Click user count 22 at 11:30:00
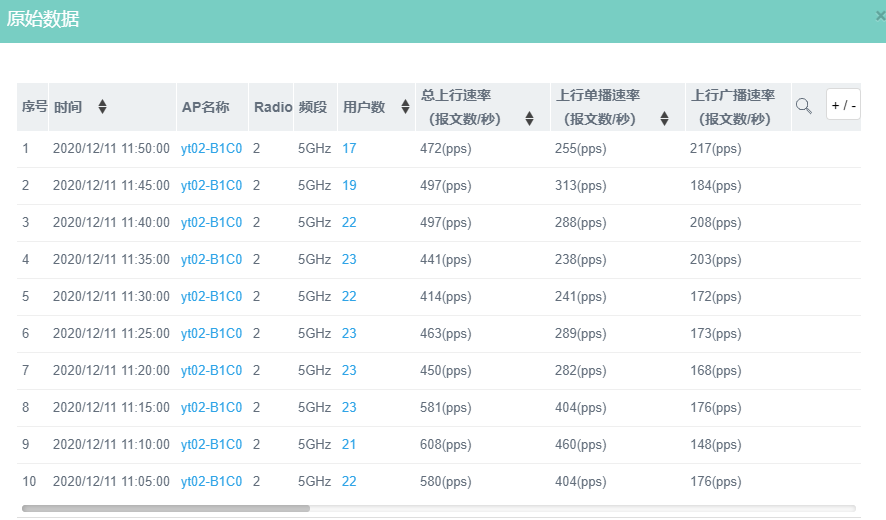 (x=349, y=297)
